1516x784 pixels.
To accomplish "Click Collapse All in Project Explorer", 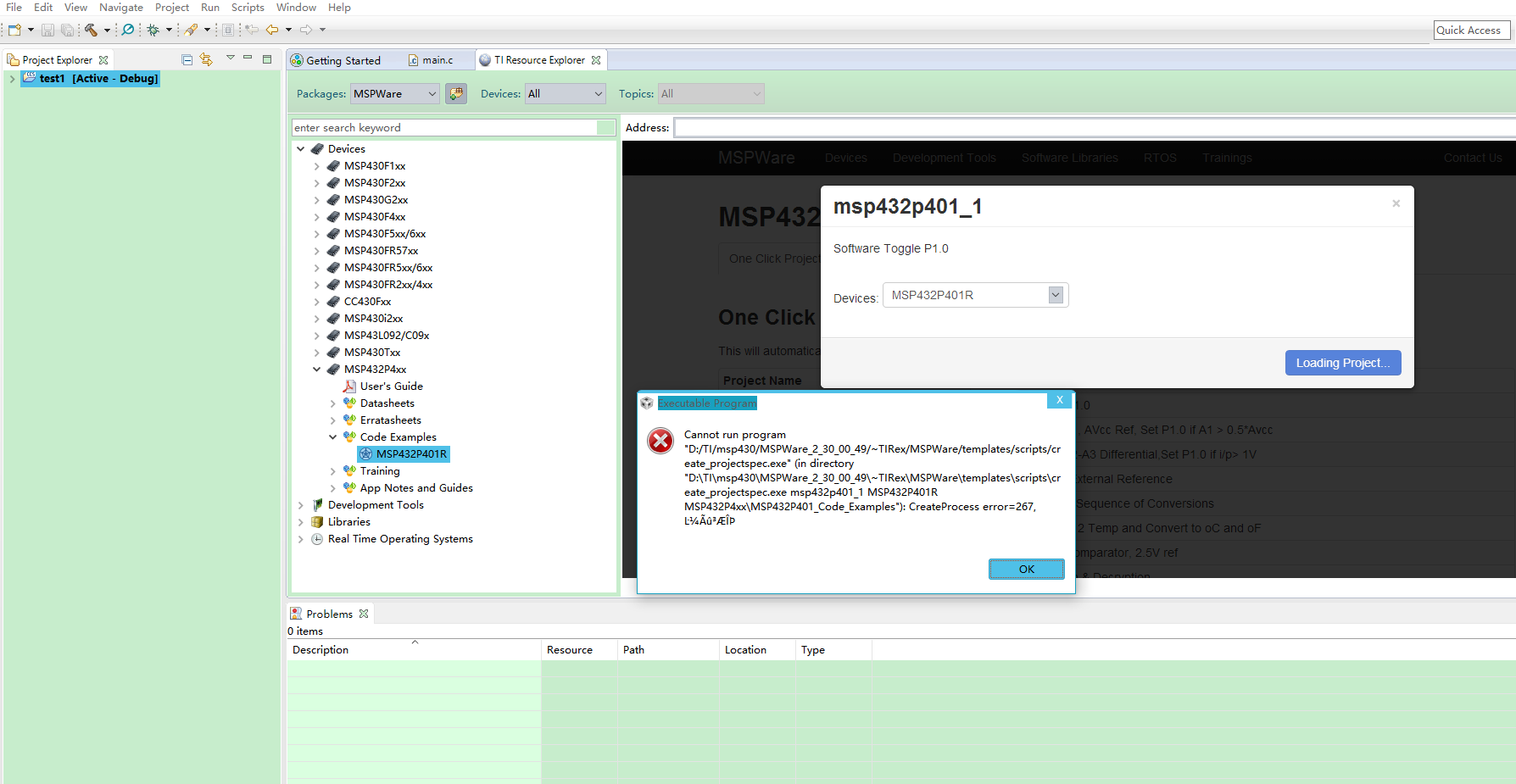I will [x=187, y=59].
